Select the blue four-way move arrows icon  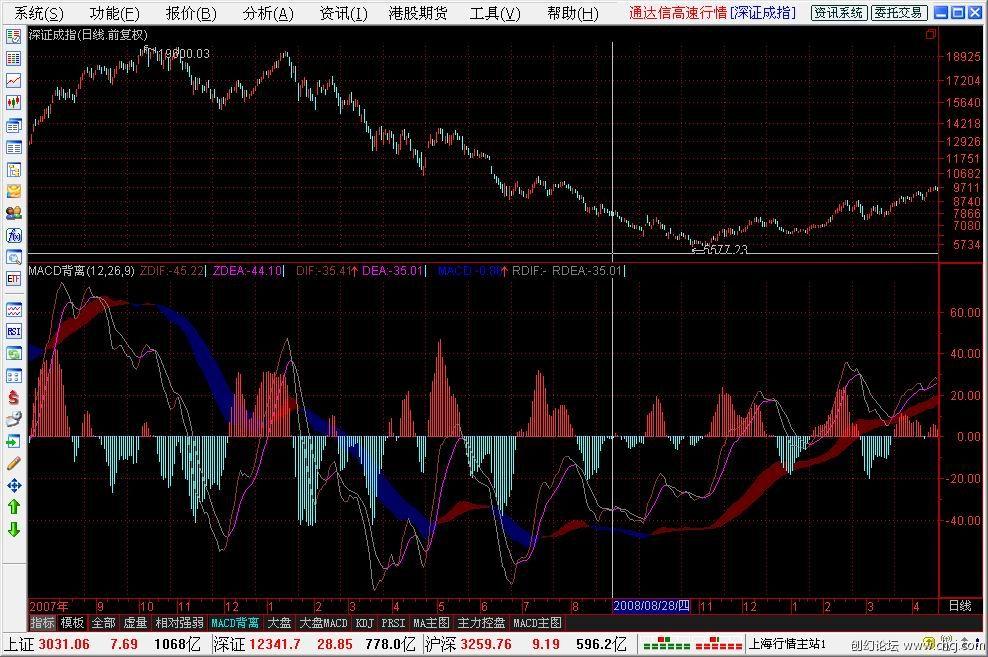pyautogui.click(x=14, y=485)
